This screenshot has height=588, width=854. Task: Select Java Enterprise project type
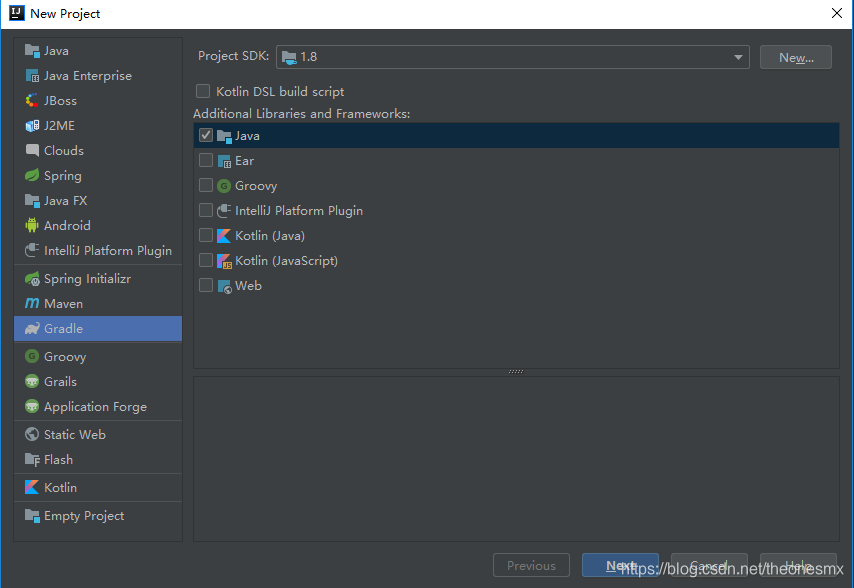(x=98, y=76)
